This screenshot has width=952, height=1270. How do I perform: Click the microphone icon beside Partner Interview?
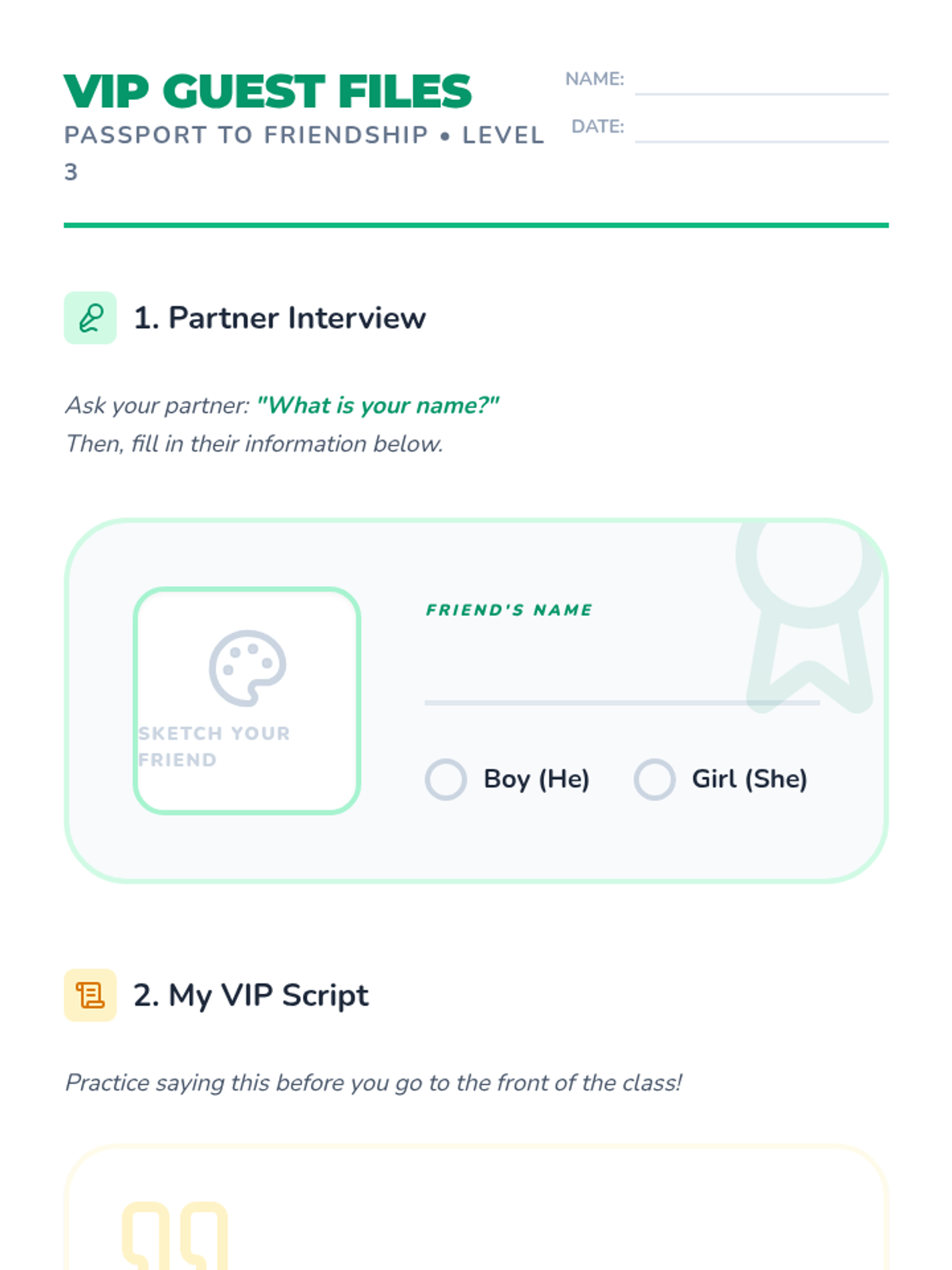(x=90, y=317)
